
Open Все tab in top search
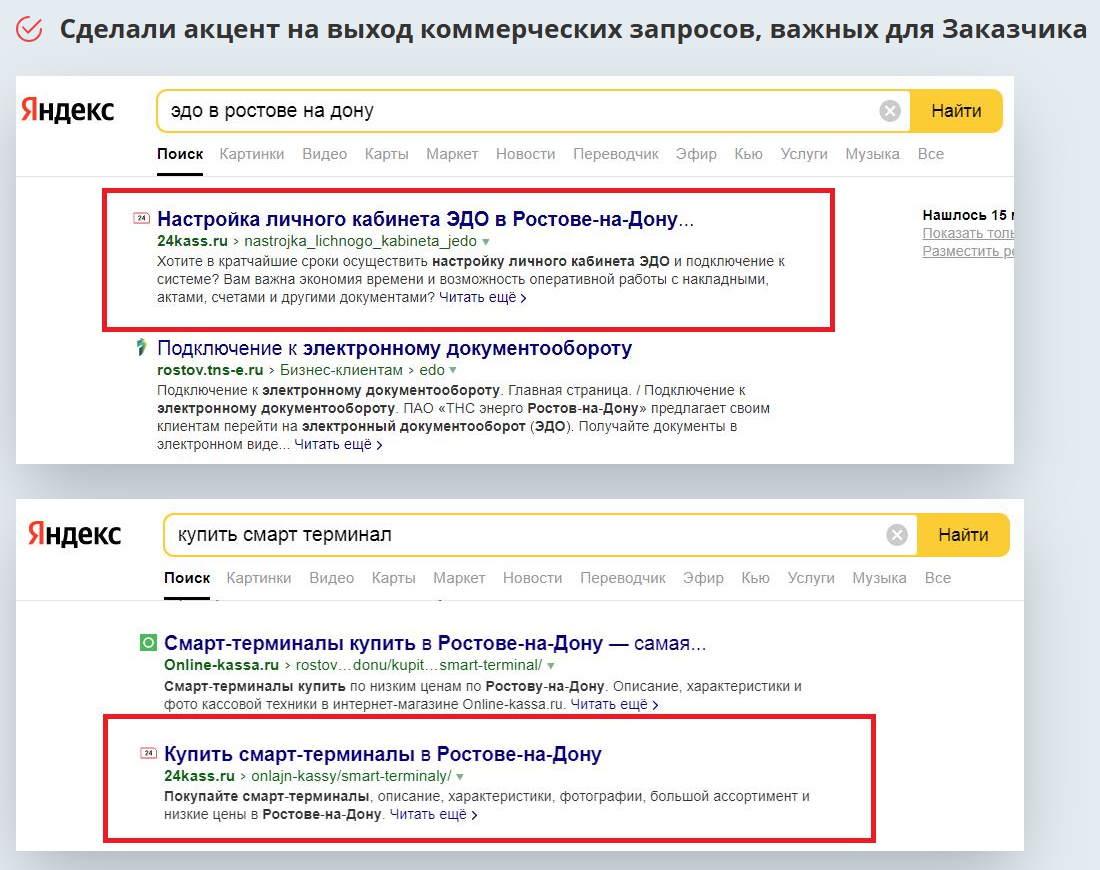pos(931,154)
